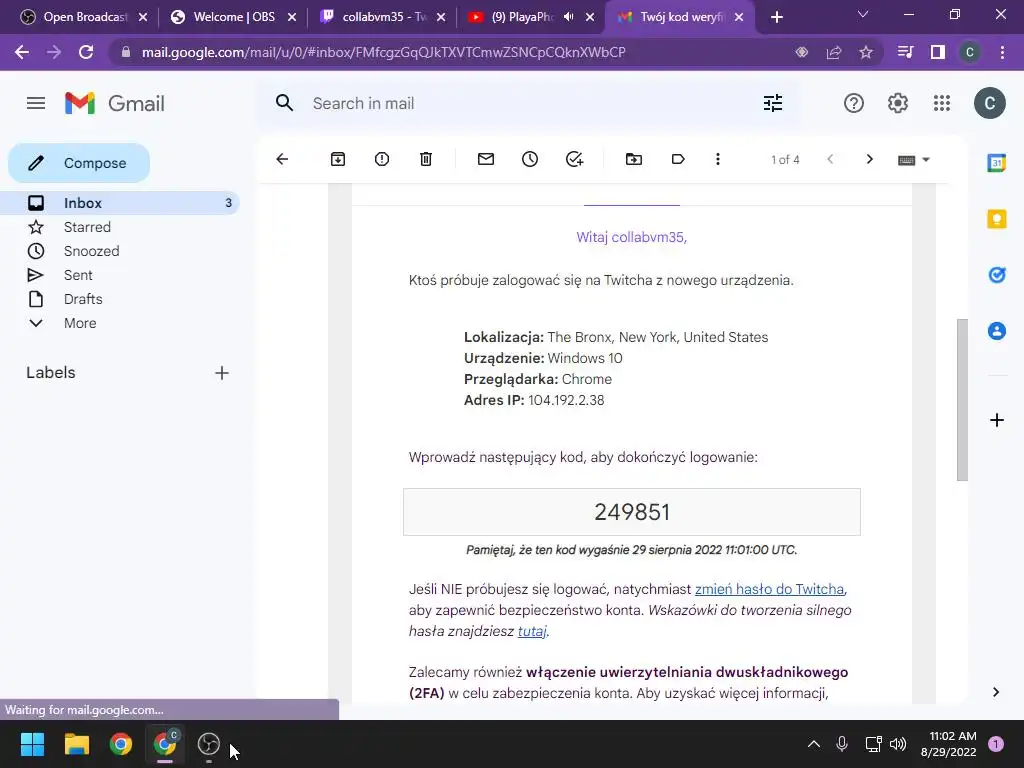Click the search magnifier icon
Viewport: 1024px width, 768px height.
tap(284, 103)
